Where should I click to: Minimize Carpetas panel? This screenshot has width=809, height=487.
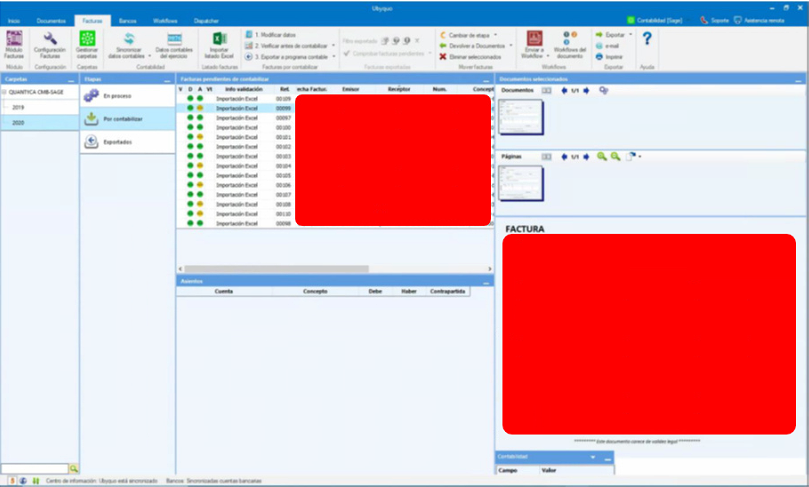click(71, 80)
